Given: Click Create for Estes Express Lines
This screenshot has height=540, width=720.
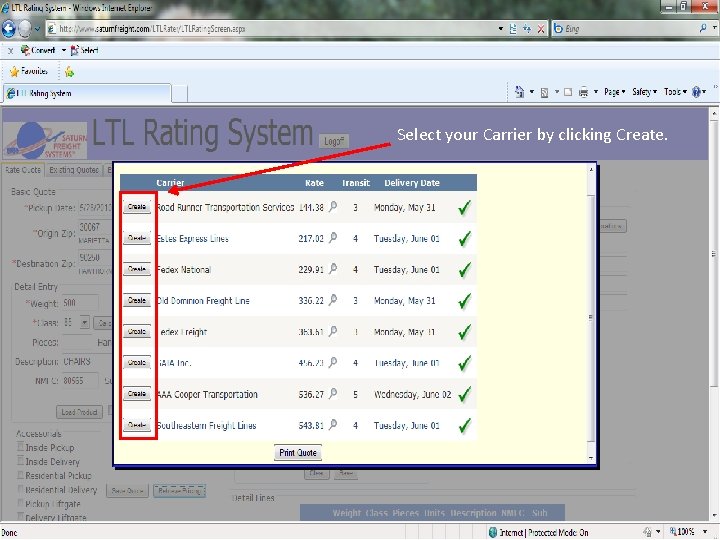Looking at the screenshot, I should 137,238.
